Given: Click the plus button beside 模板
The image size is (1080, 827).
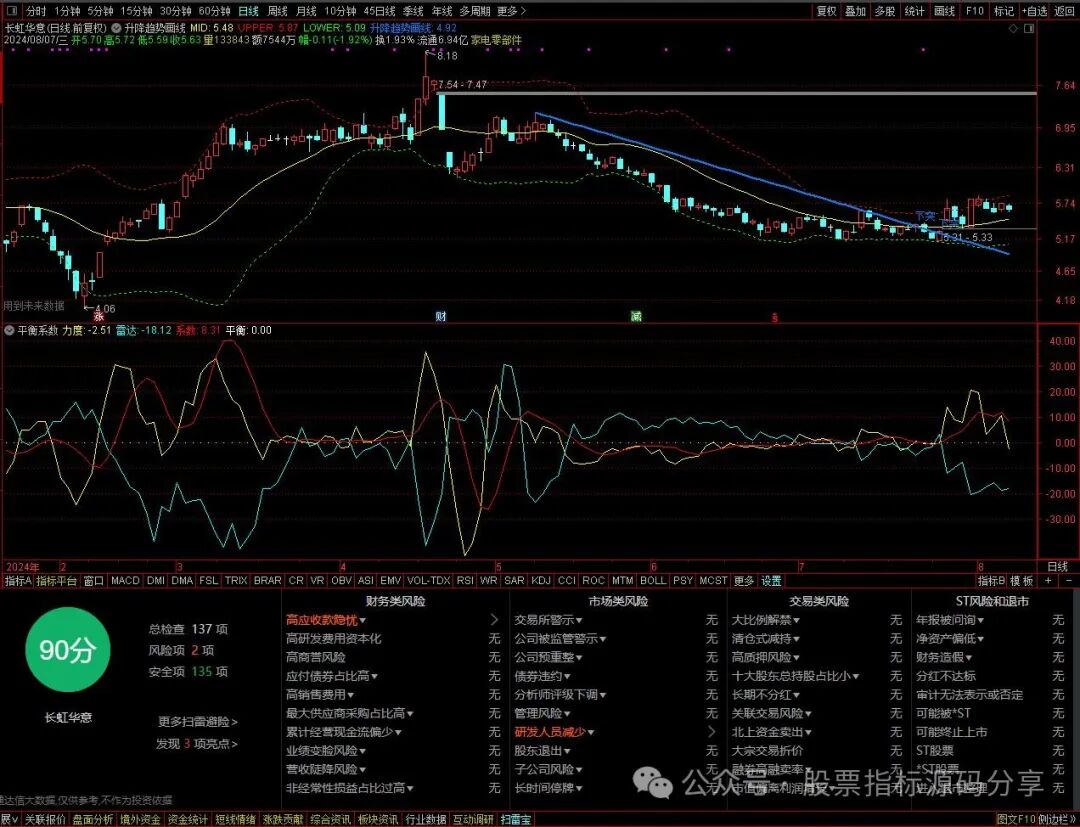Looking at the screenshot, I should [1048, 580].
